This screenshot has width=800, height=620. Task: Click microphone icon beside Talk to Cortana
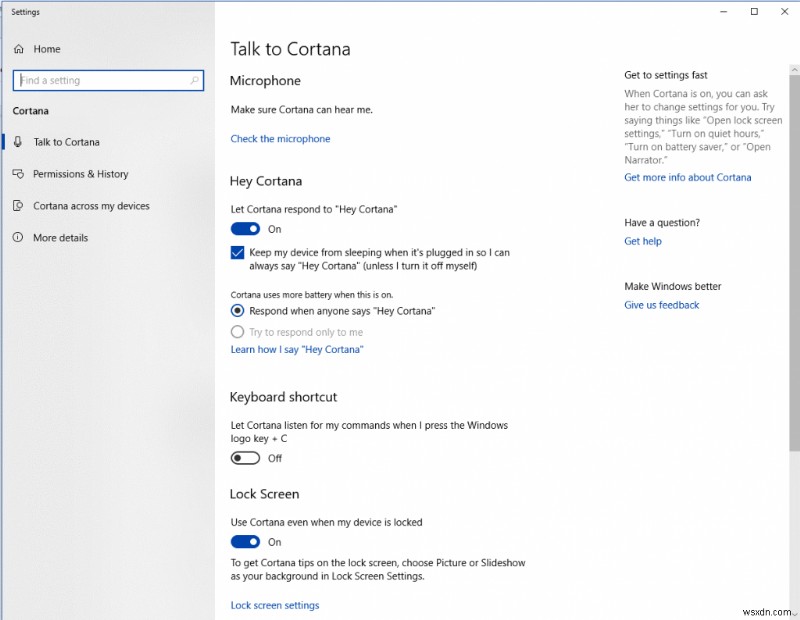(18, 142)
